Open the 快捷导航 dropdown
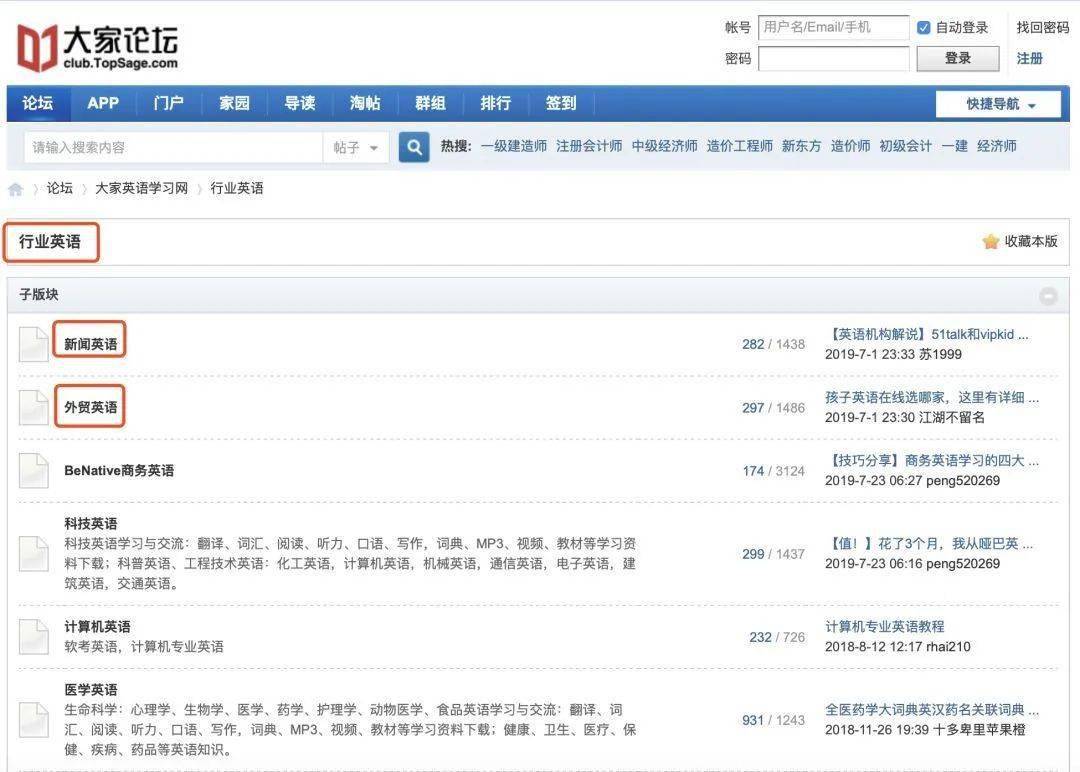This screenshot has width=1080, height=772. [x=998, y=104]
